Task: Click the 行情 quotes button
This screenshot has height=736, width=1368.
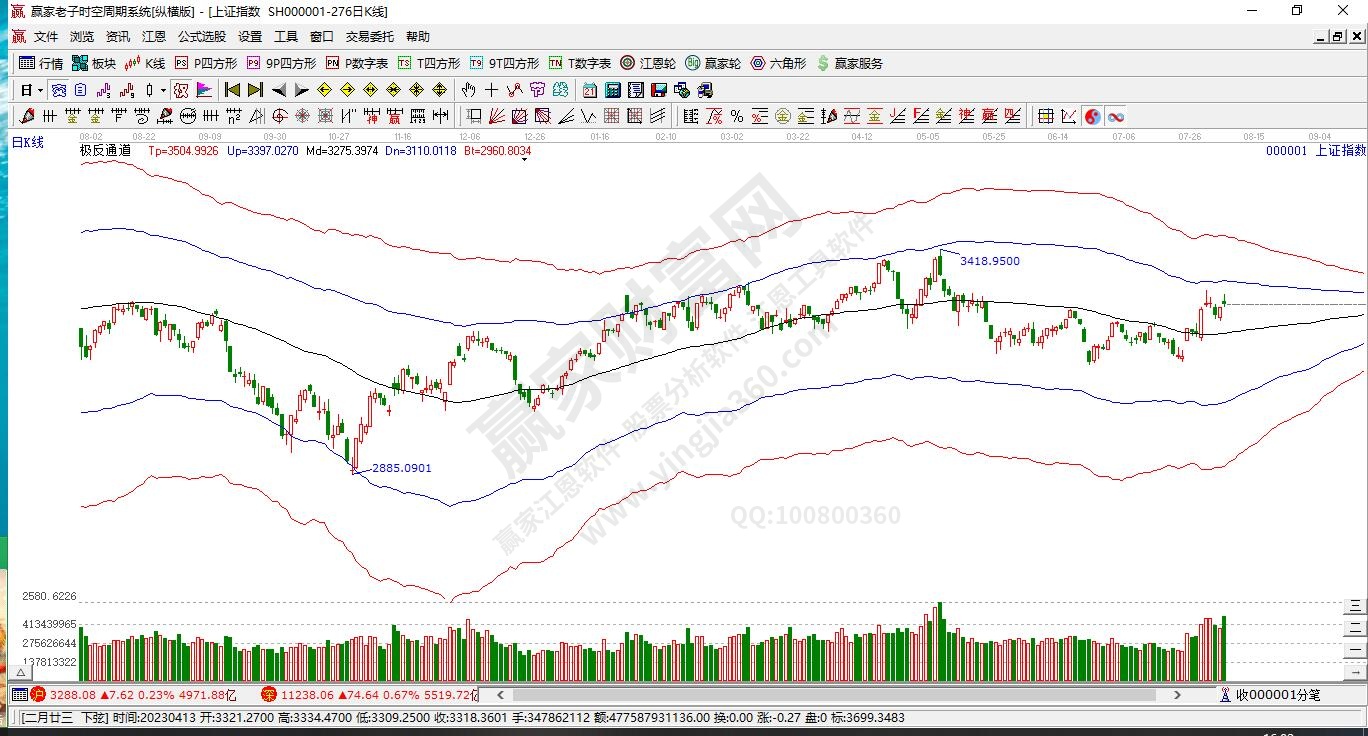Action: point(41,63)
